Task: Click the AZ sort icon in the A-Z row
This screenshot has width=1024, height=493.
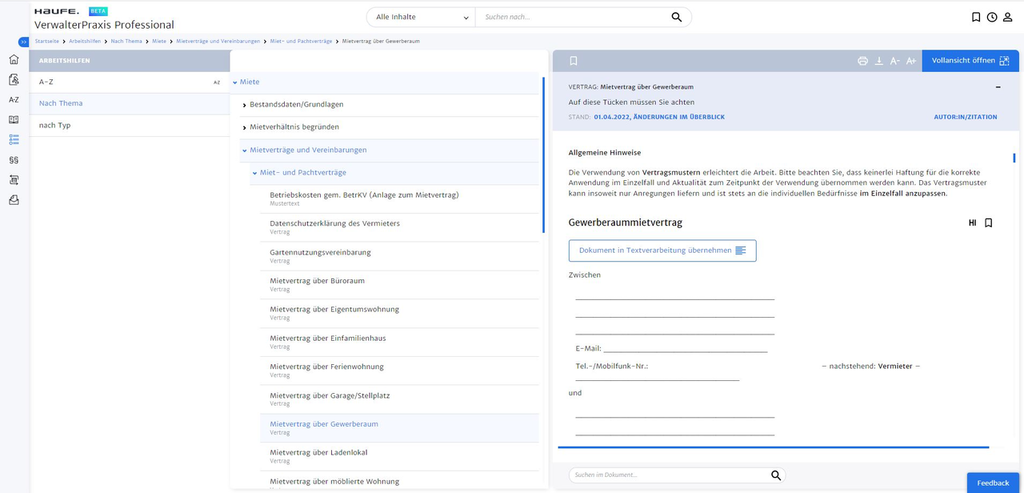Action: [217, 82]
